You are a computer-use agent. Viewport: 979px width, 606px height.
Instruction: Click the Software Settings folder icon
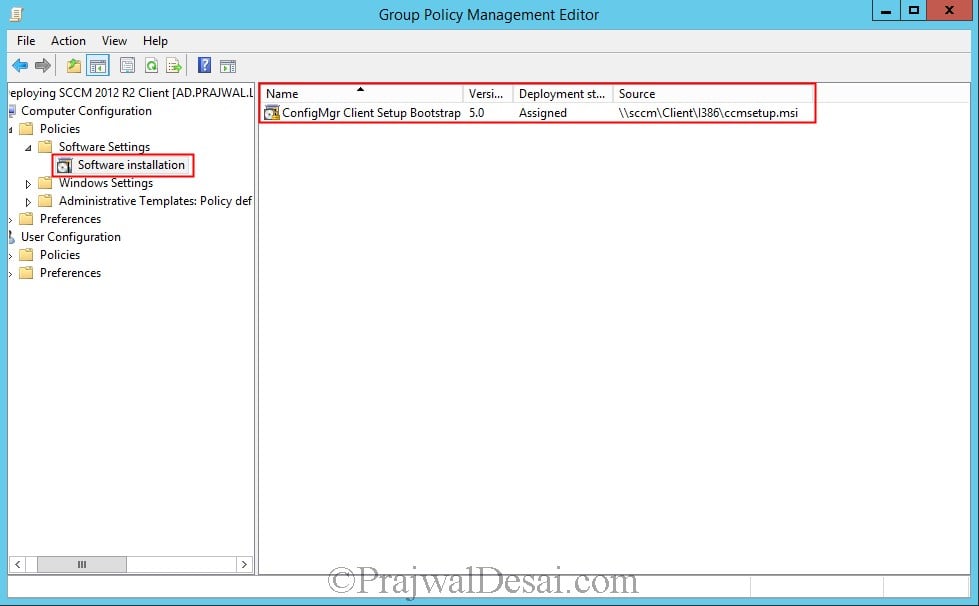(45, 147)
